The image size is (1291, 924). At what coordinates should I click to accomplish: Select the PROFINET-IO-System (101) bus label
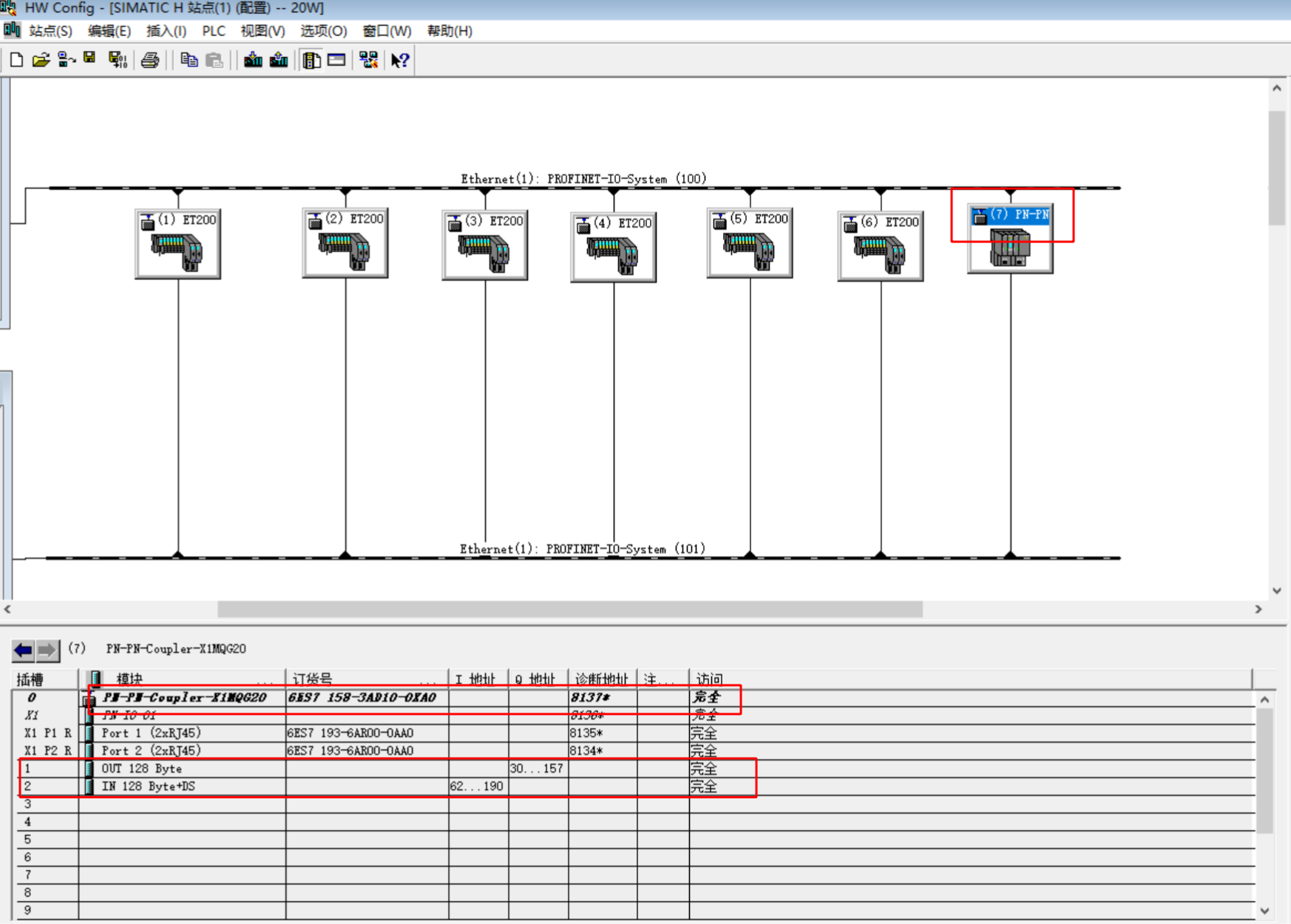pos(583,549)
